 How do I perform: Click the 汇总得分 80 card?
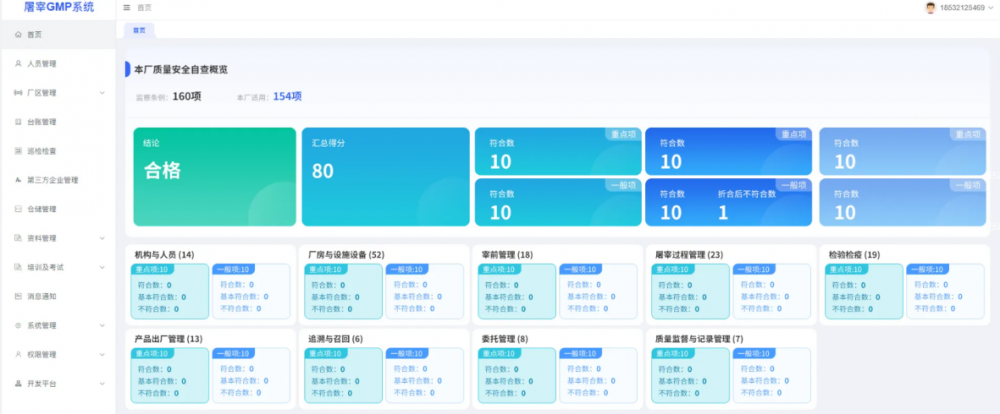click(x=385, y=176)
